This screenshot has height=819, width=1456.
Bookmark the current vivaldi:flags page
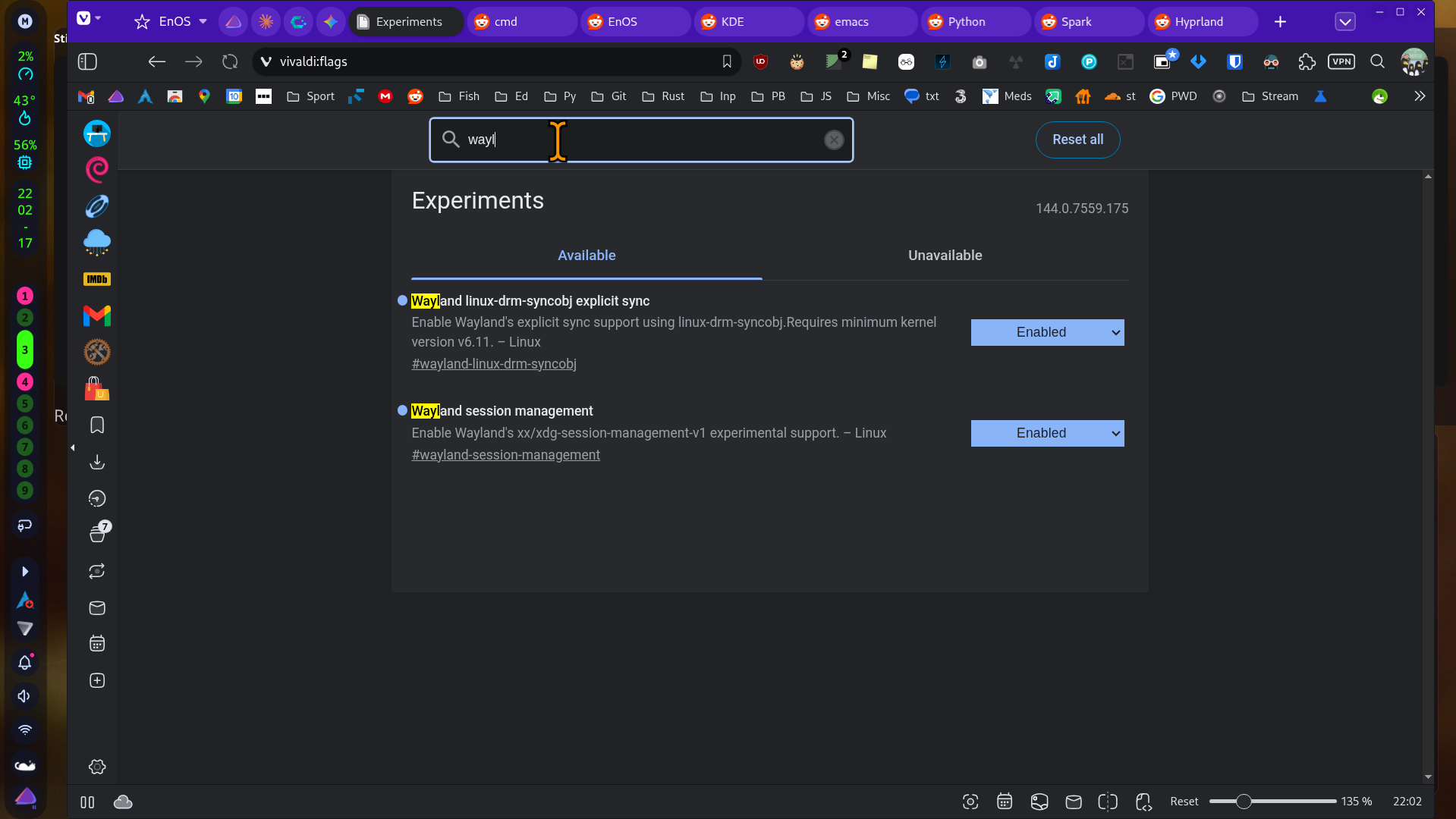pos(726,62)
